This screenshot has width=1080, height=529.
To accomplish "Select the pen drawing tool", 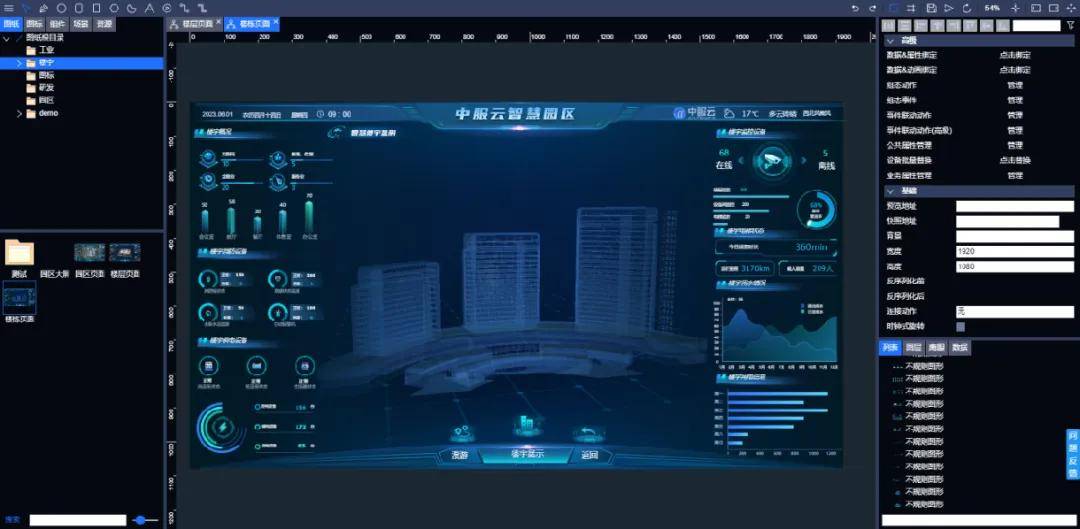I will 43,8.
